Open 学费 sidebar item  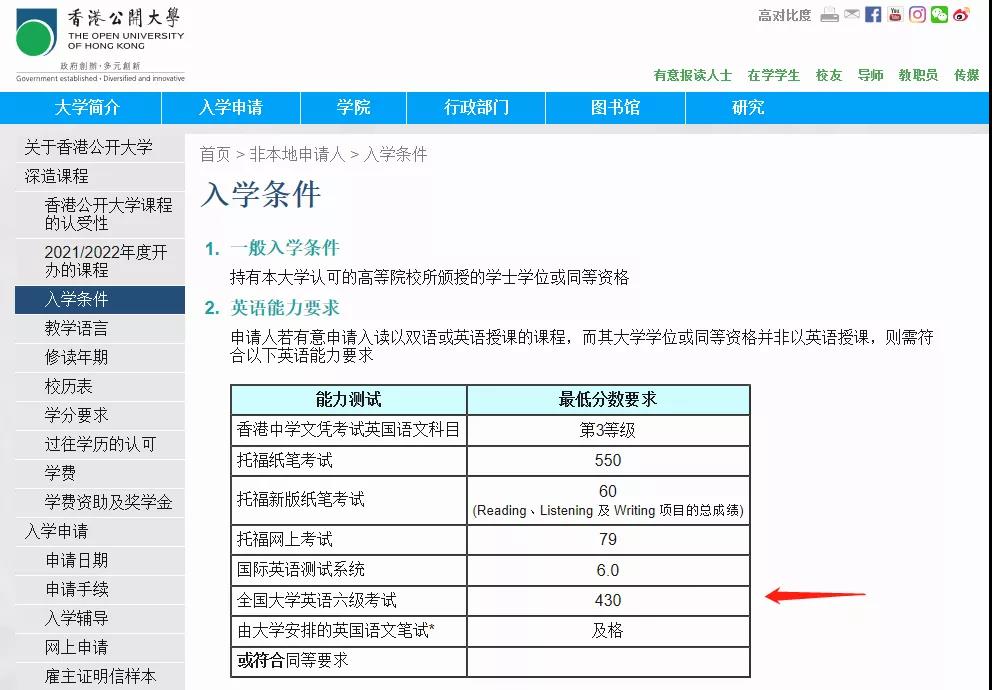[x=100, y=474]
